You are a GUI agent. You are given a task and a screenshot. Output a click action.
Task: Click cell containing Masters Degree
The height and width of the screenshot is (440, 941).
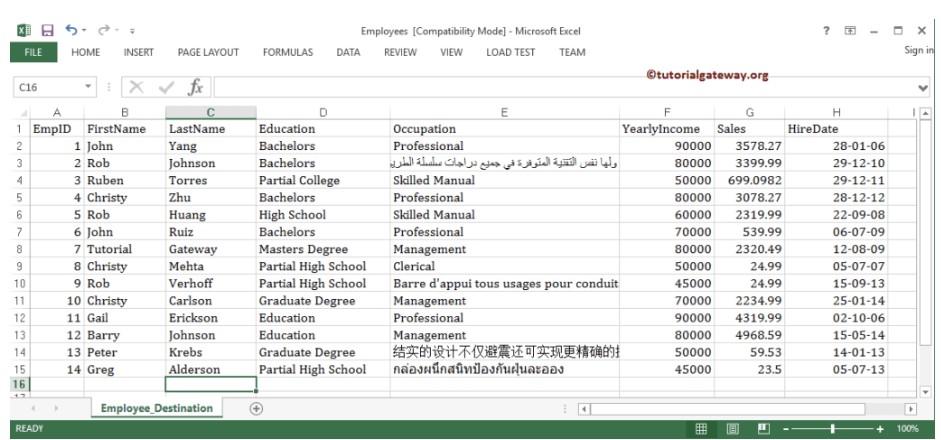pos(323,249)
